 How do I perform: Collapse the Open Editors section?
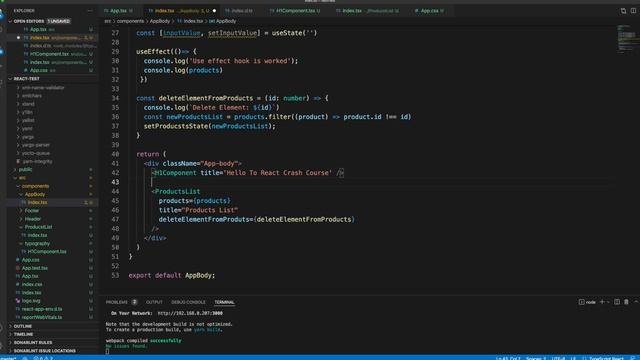[x=10, y=21]
